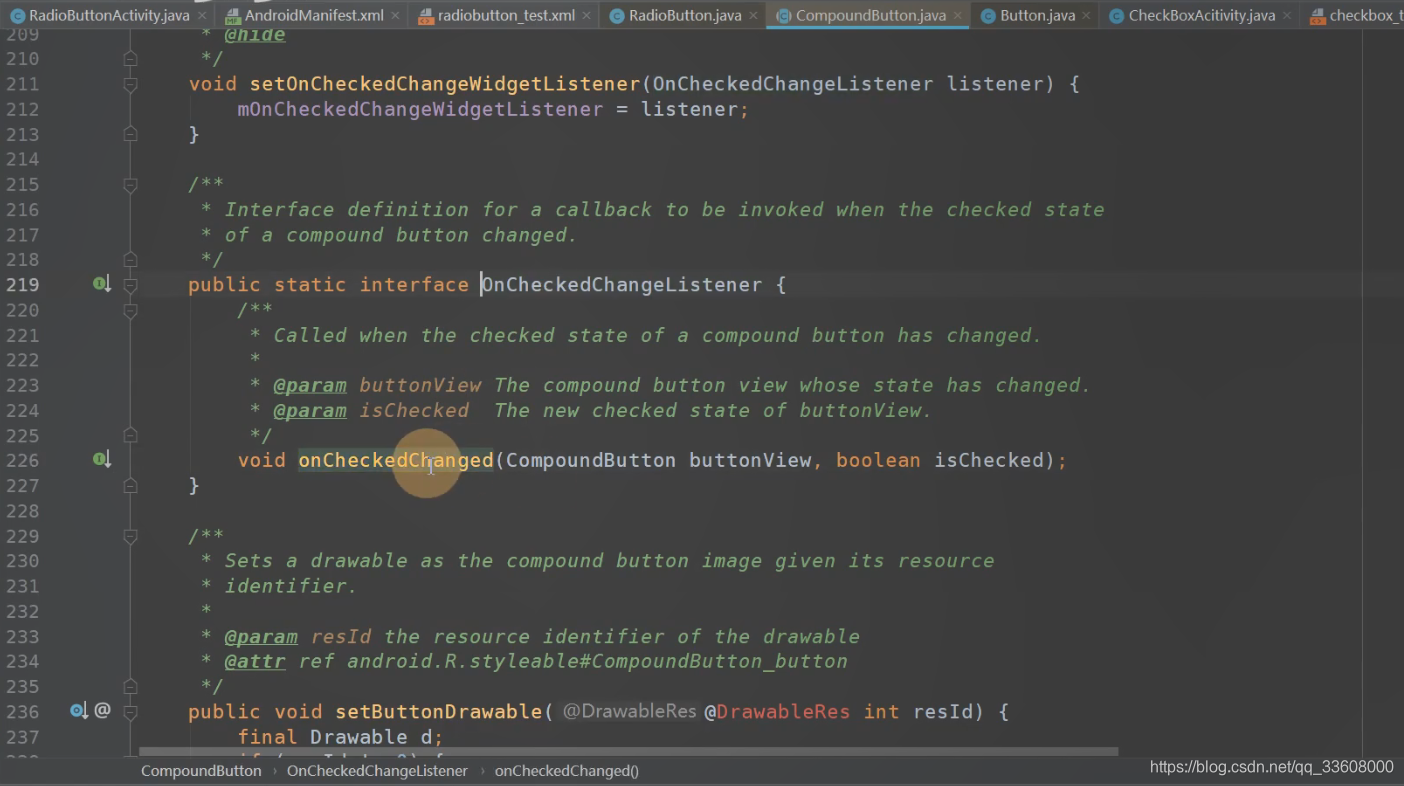
Task: Click the fold end marker at line 213
Action: 130,134
